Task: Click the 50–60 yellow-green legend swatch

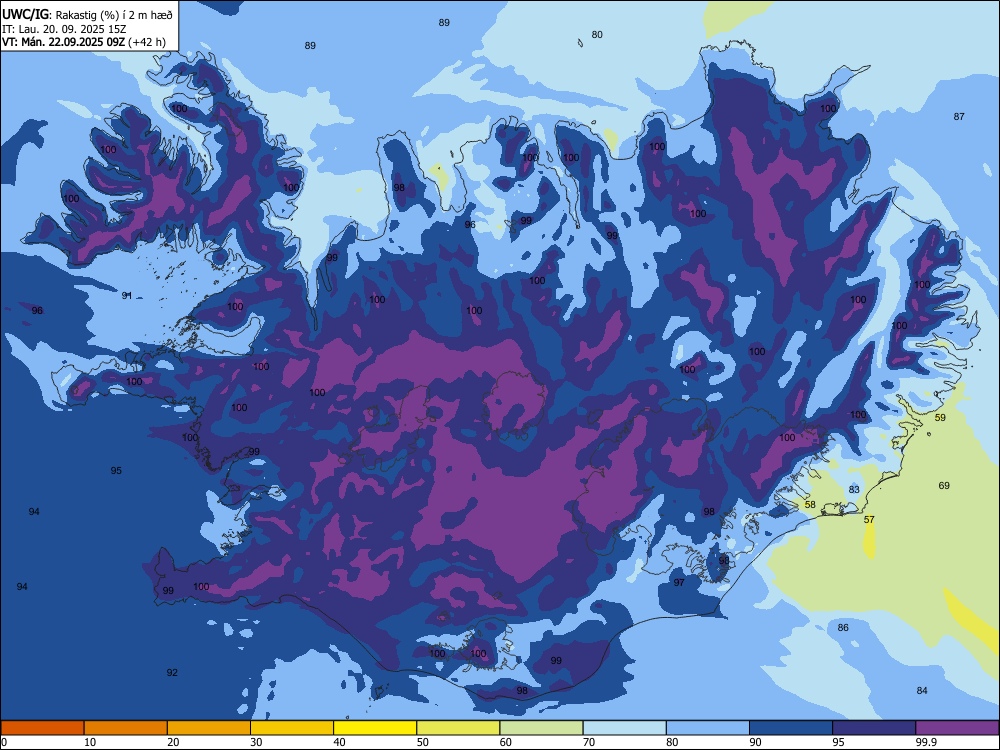Action: click(x=458, y=728)
